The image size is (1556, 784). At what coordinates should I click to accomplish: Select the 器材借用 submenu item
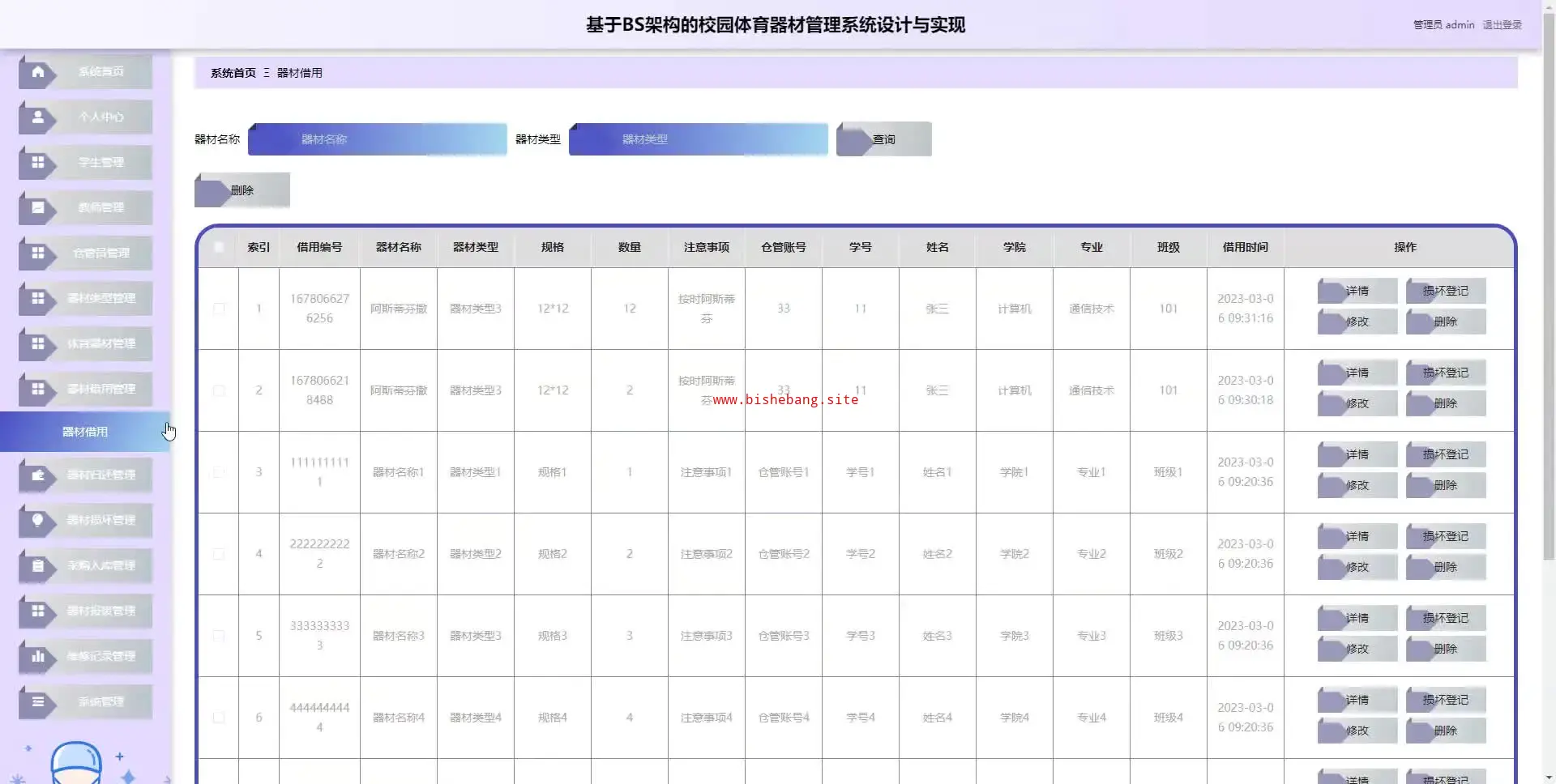point(85,432)
